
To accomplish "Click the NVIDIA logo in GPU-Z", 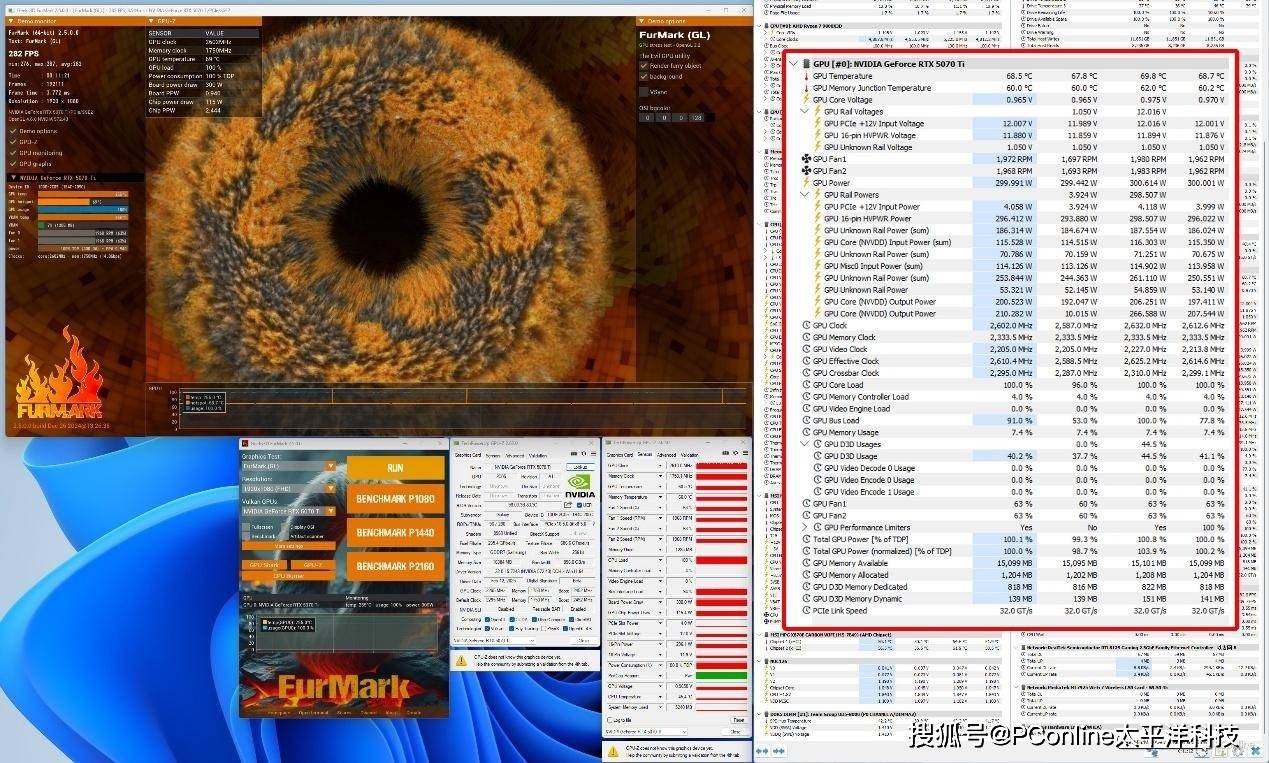I will 579,487.
